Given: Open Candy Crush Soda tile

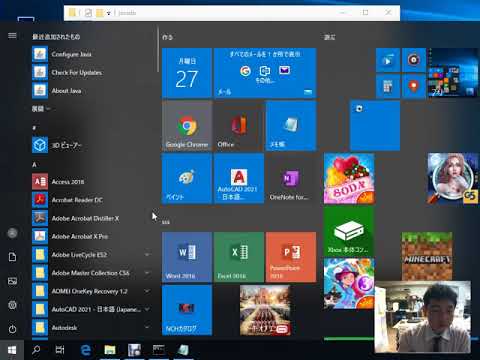Looking at the screenshot, I should click(349, 178).
